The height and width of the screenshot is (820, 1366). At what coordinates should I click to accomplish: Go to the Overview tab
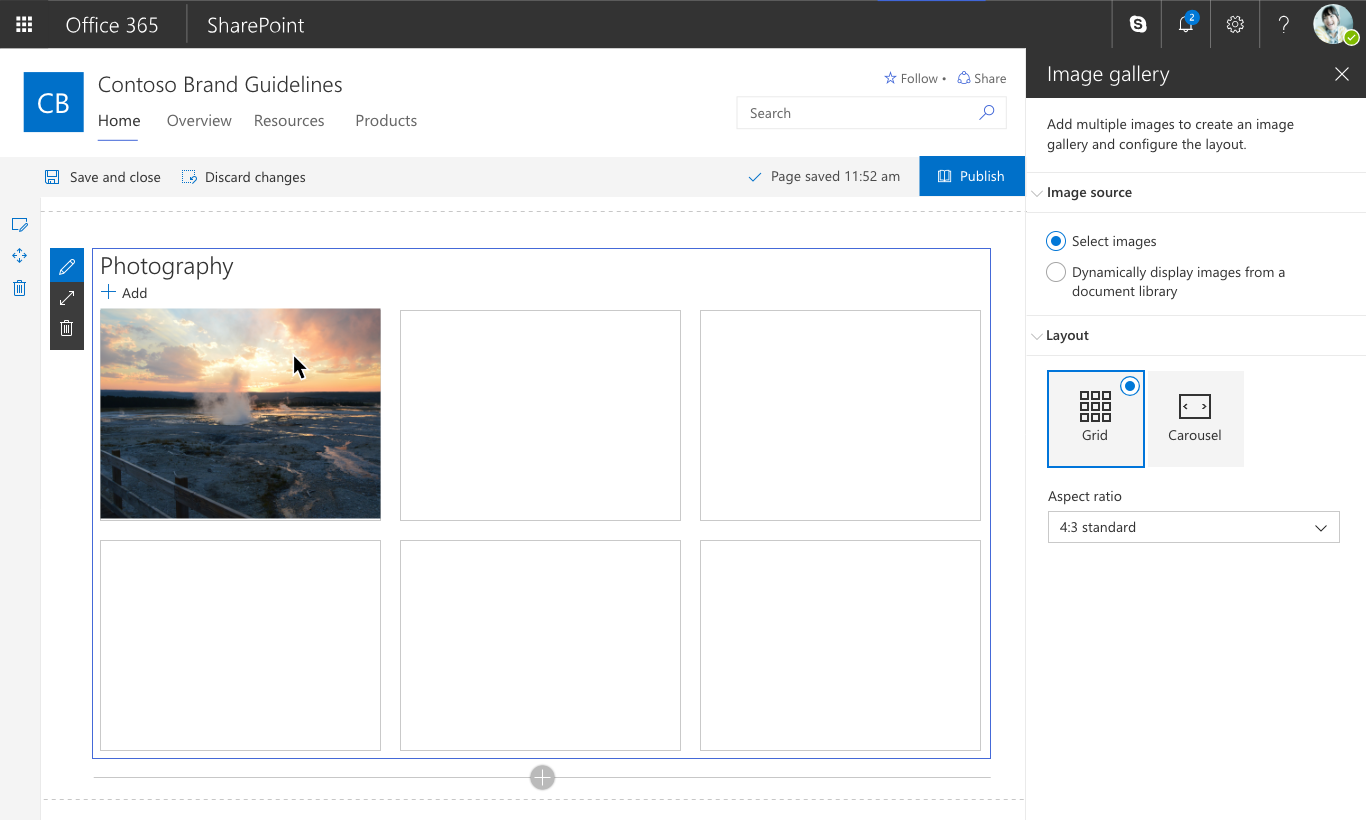(199, 121)
